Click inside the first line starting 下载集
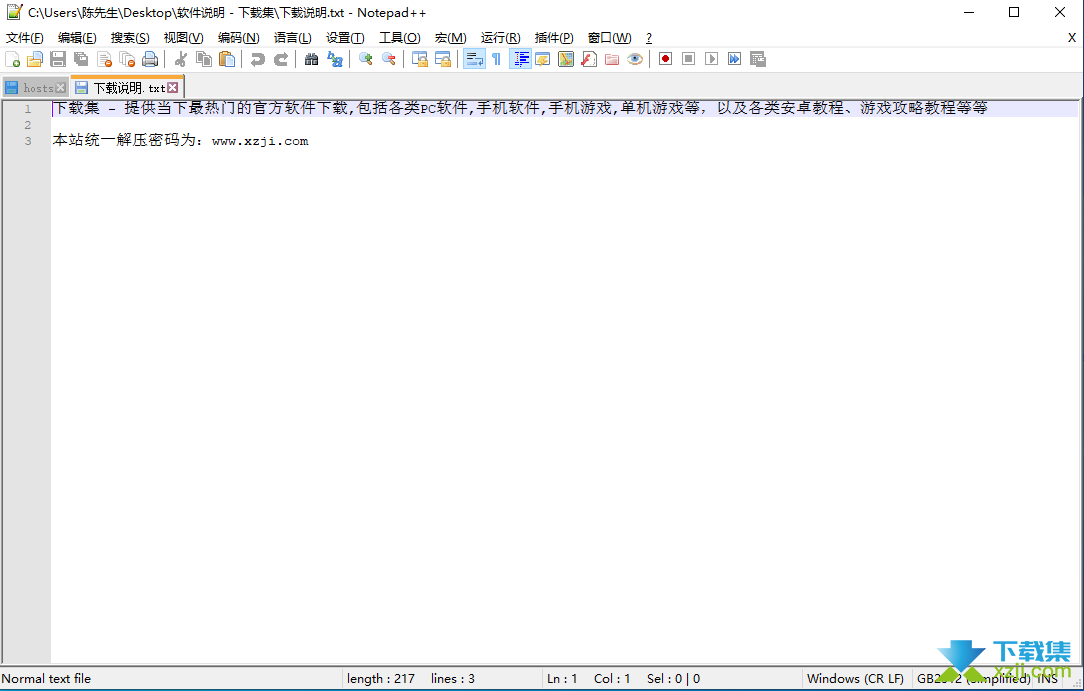This screenshot has height=691, width=1084. pos(520,108)
